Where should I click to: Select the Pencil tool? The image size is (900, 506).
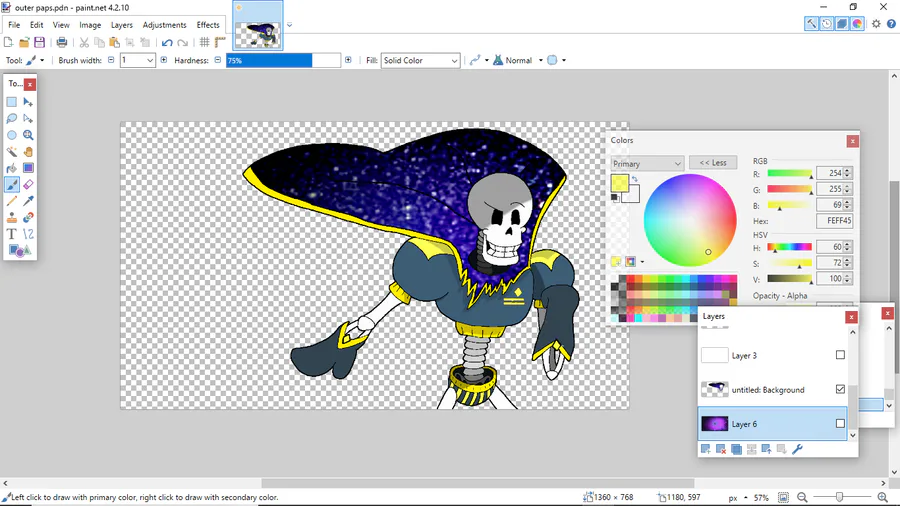pyautogui.click(x=11, y=201)
